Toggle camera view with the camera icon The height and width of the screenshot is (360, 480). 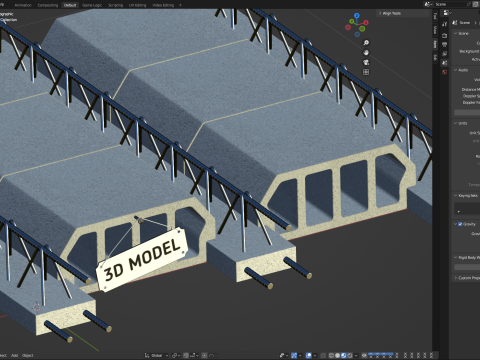[366, 62]
